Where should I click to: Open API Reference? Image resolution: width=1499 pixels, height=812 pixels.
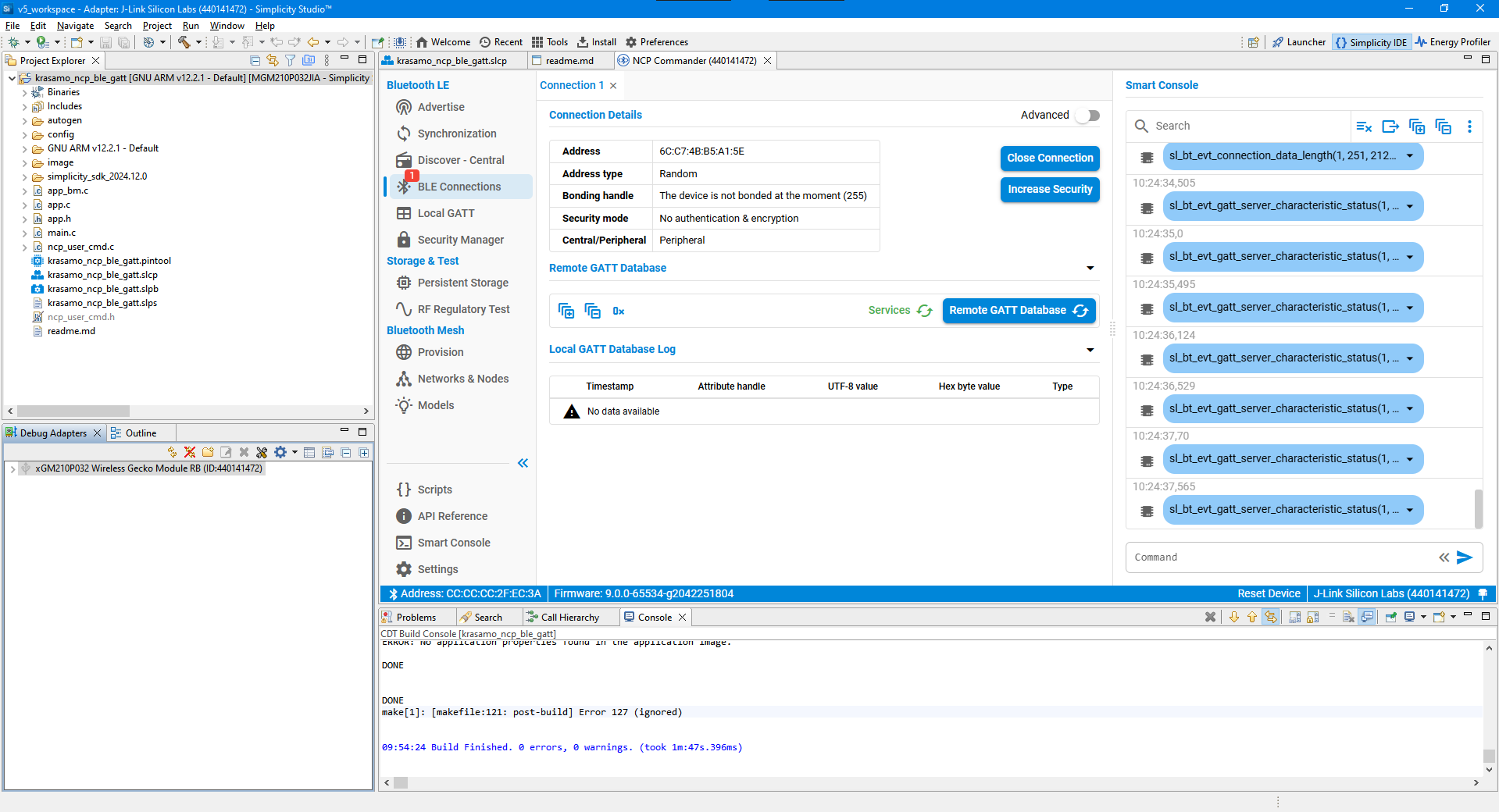click(451, 516)
